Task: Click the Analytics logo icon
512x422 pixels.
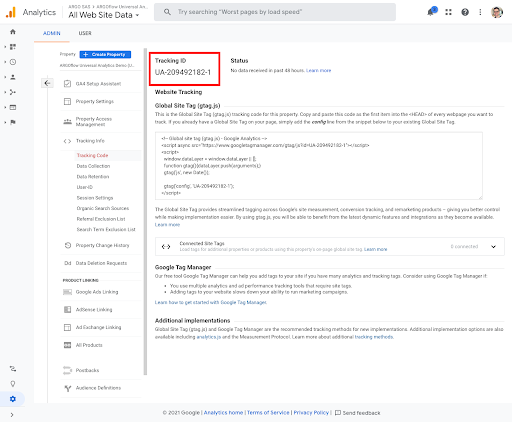Action: pyautogui.click(x=11, y=12)
